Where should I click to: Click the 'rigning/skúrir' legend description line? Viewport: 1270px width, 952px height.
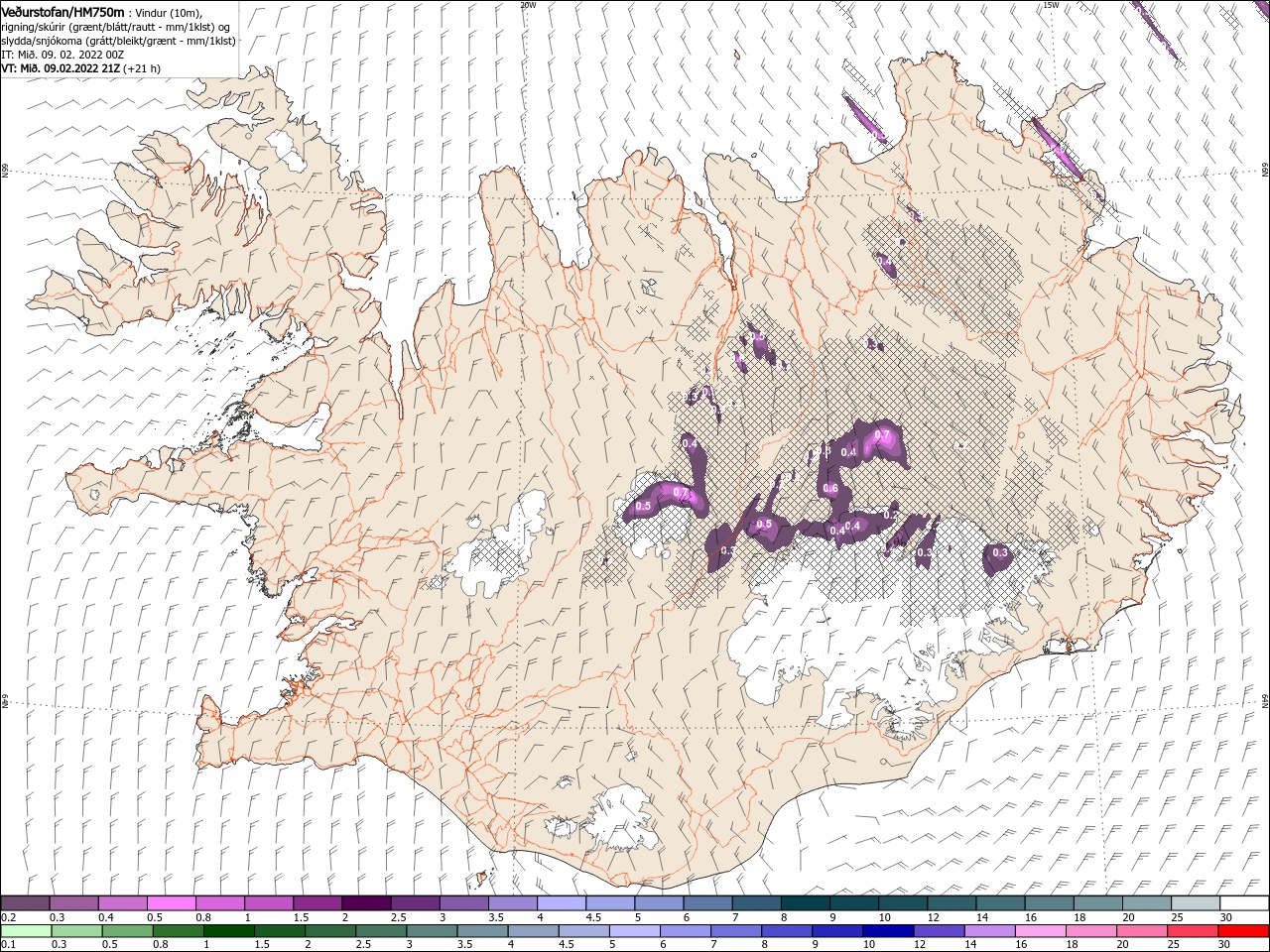(116, 26)
